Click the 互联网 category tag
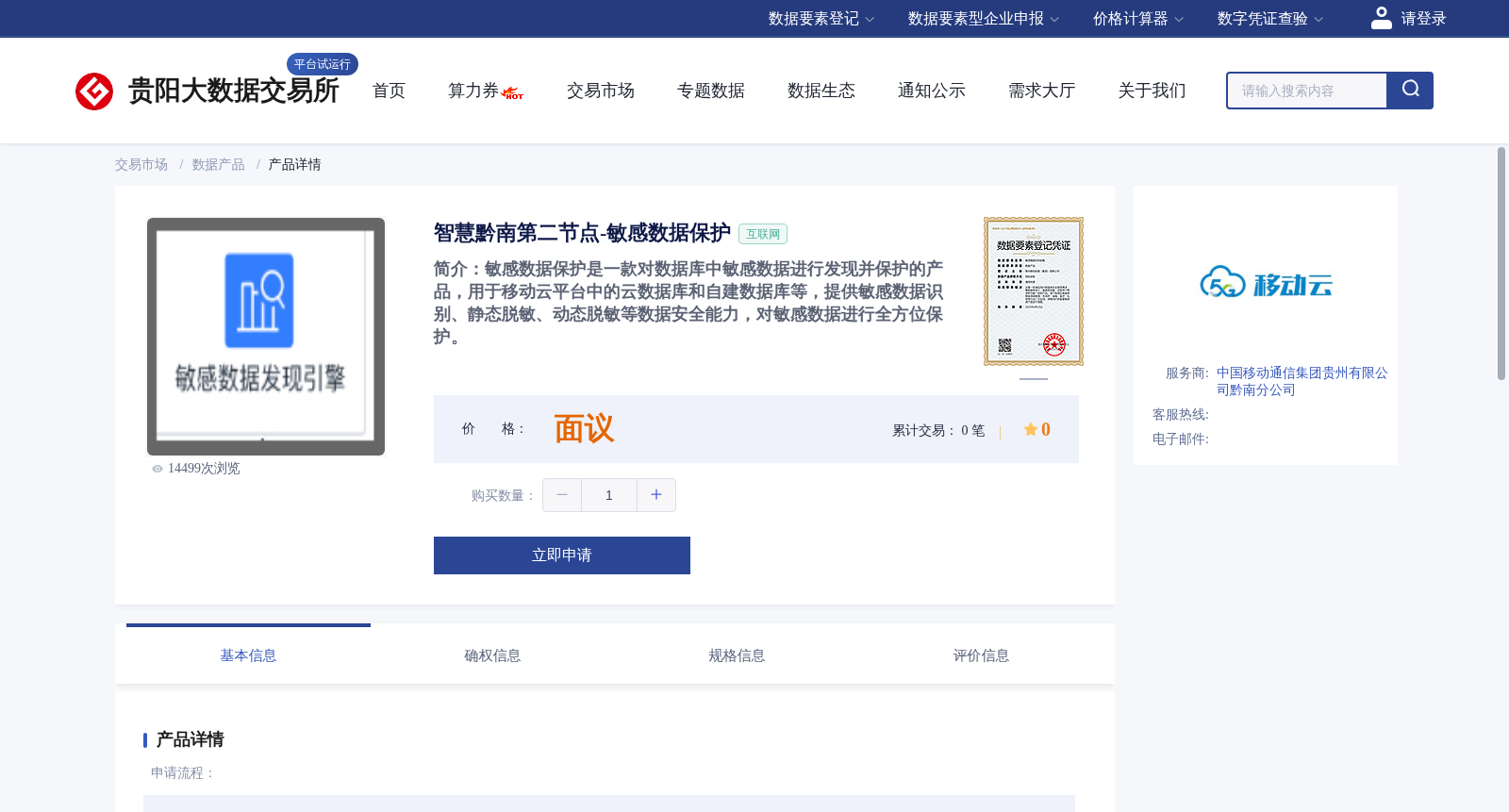Image resolution: width=1509 pixels, height=812 pixels. pos(763,234)
